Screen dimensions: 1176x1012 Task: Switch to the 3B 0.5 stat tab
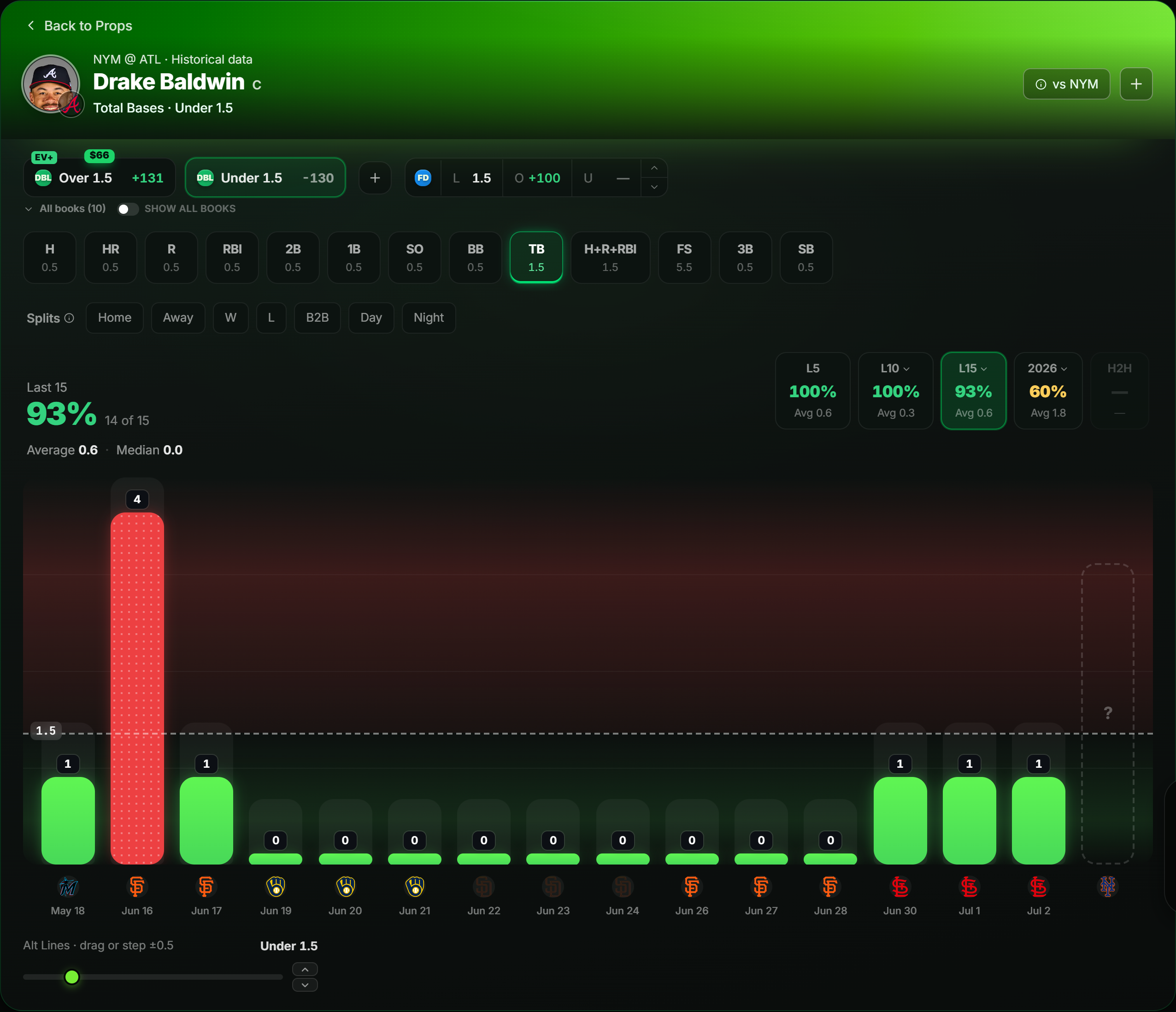[x=745, y=257]
